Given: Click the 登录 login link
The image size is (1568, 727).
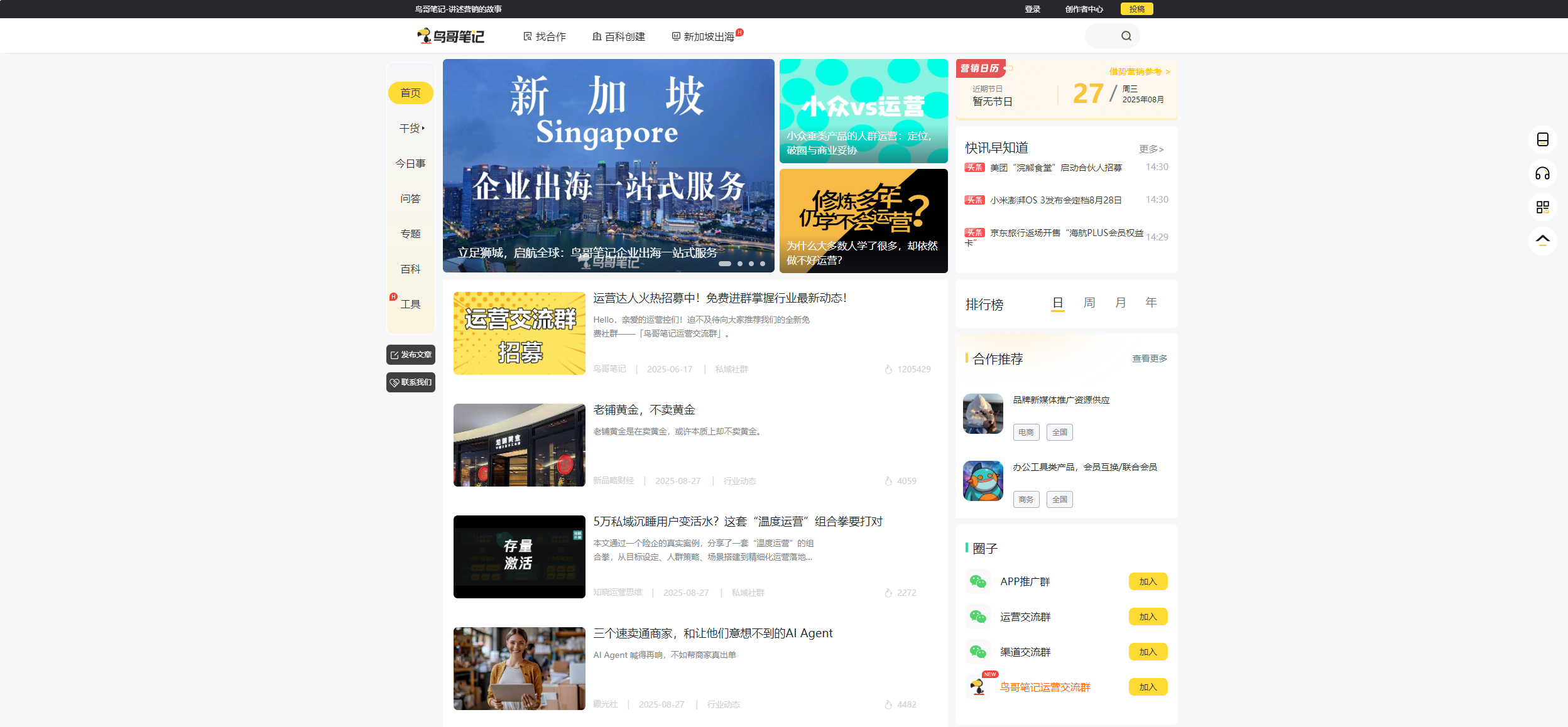Looking at the screenshot, I should pos(1032,9).
